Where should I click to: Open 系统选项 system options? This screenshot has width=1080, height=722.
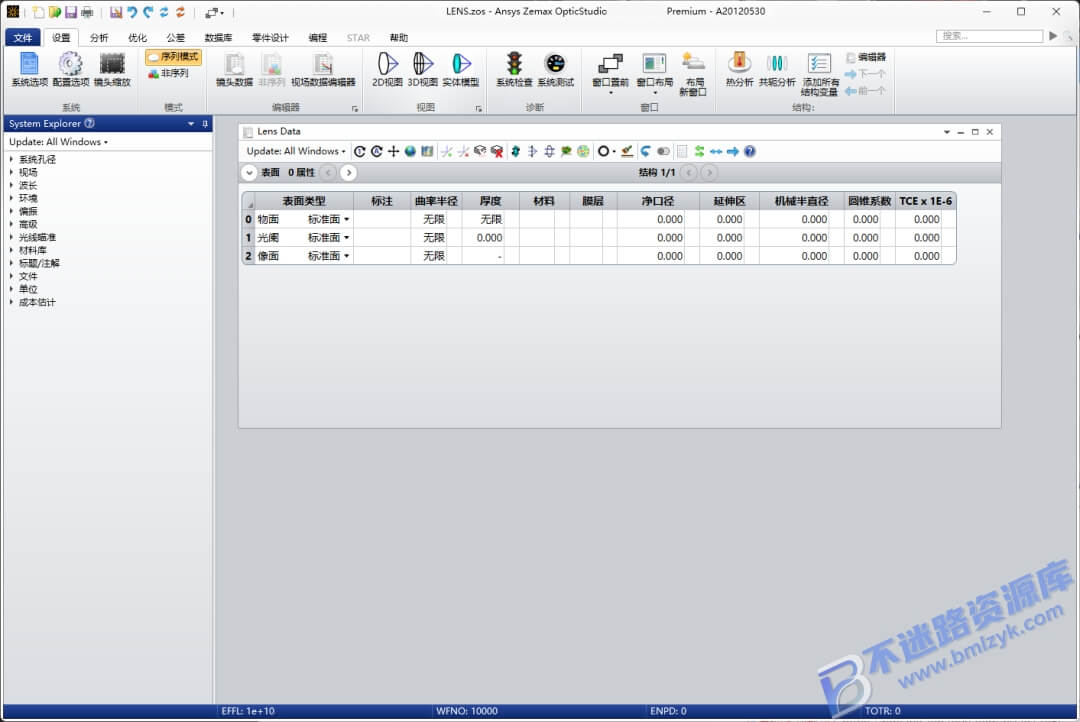coord(30,69)
